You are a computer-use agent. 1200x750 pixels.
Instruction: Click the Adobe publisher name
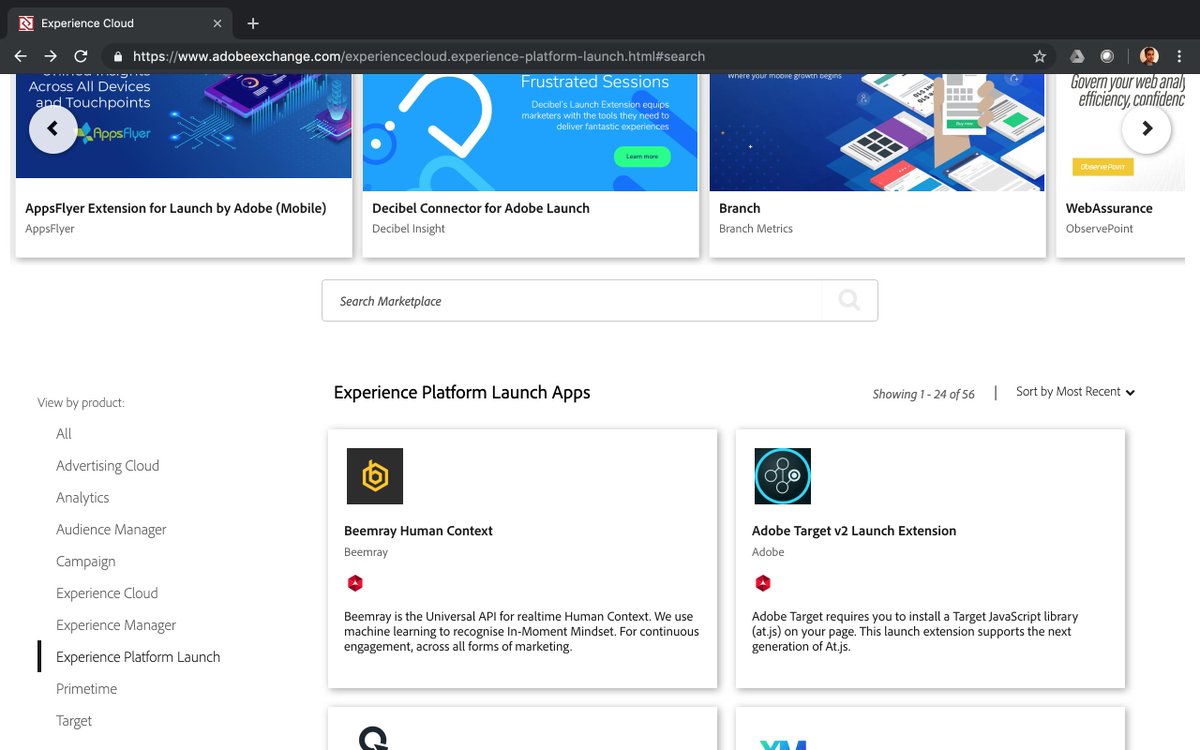(x=768, y=552)
